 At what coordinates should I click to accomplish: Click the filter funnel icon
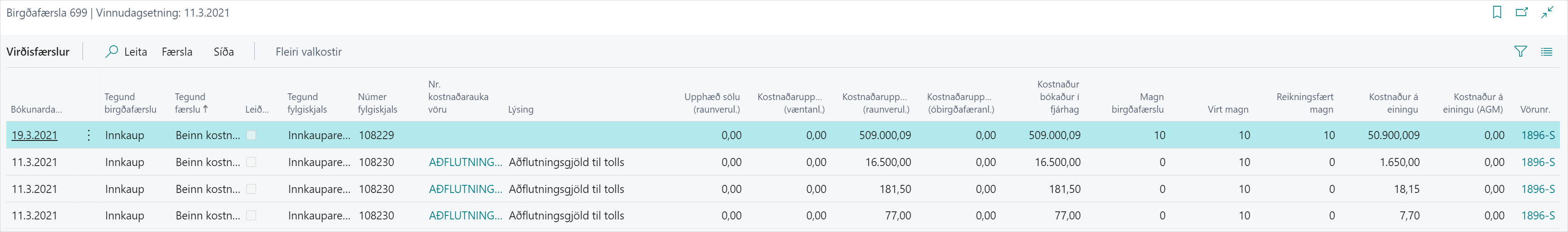pyautogui.click(x=1520, y=52)
